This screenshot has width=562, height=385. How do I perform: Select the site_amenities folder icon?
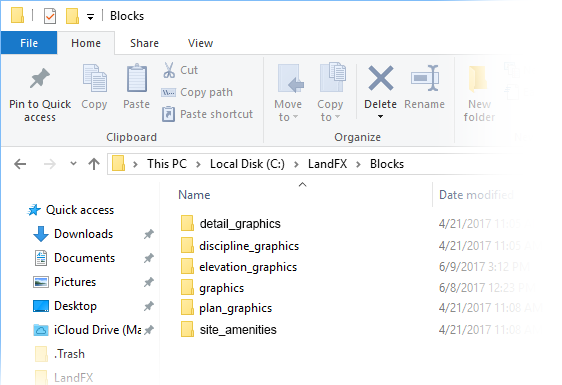[x=187, y=329]
